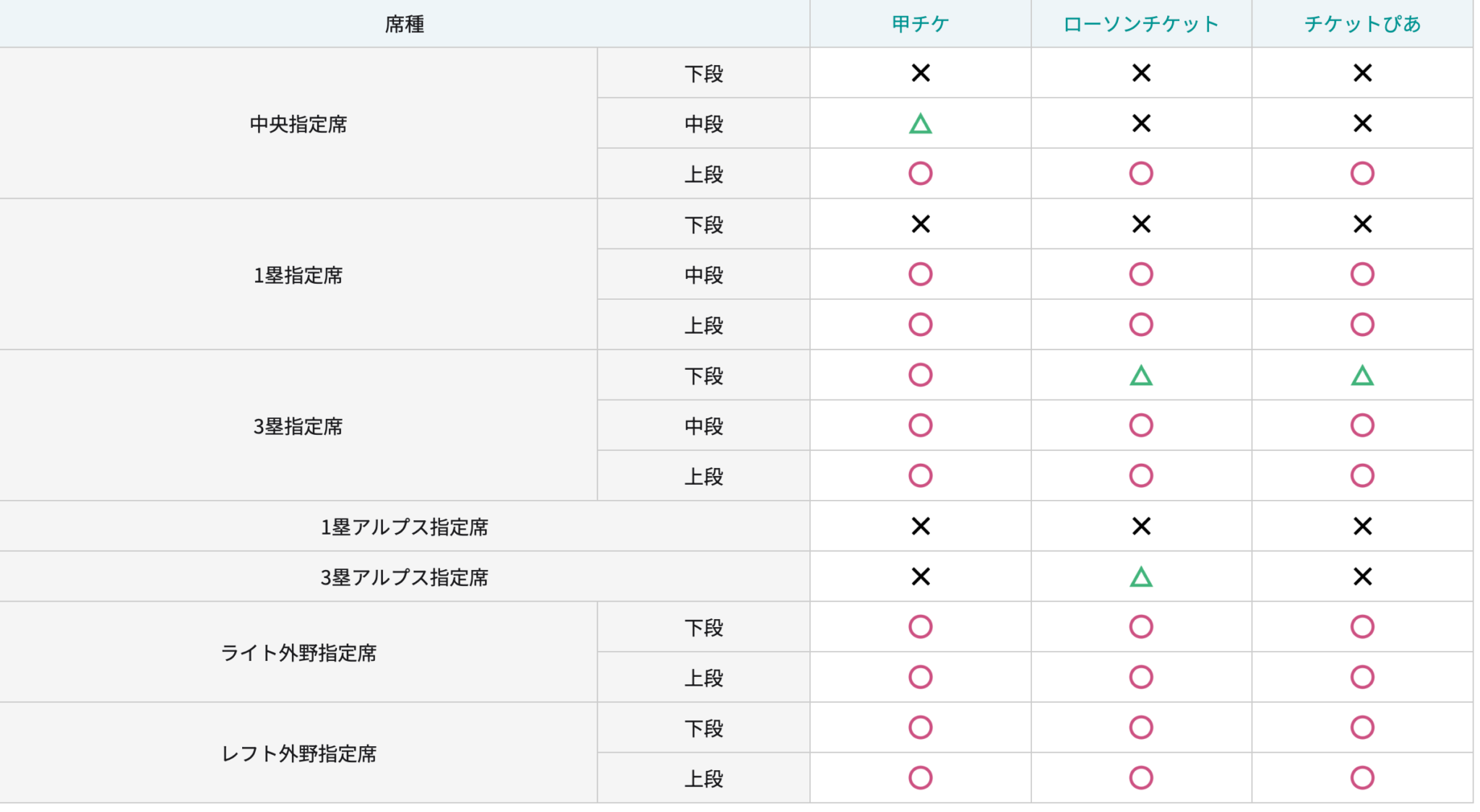Click the circle for 1塁指定席 上段 under ローソンチケット
Screen dimensions: 1480x812
pos(1140,325)
